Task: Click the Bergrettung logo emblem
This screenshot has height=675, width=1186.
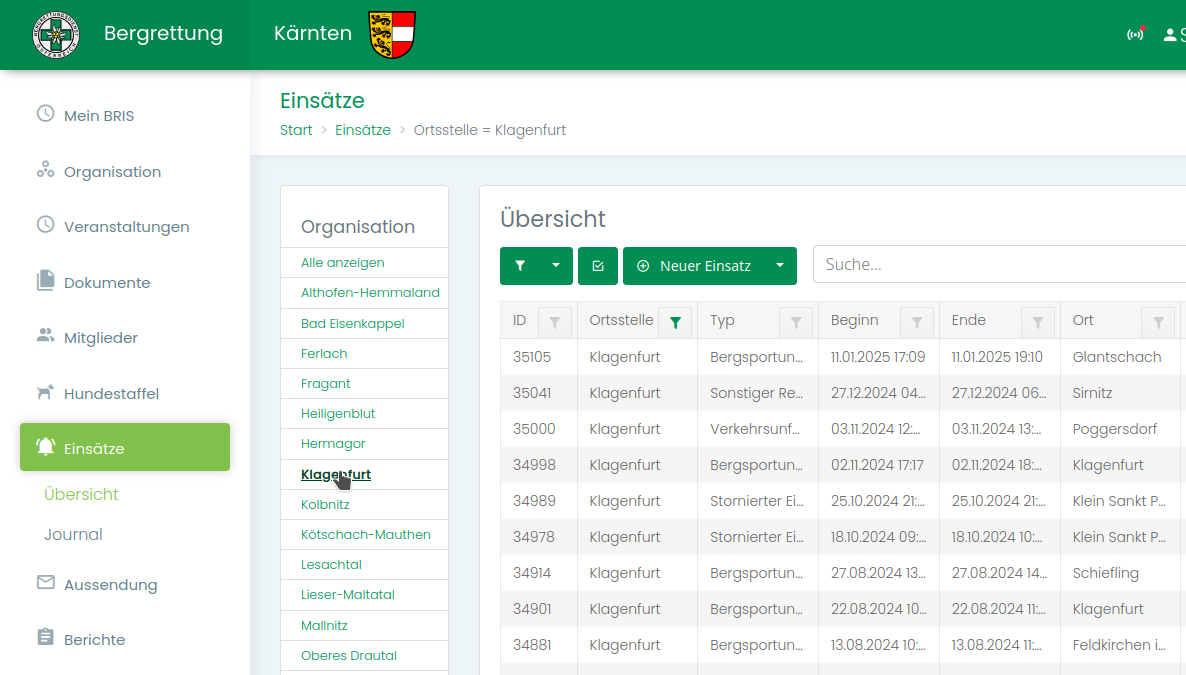Action: [56, 35]
